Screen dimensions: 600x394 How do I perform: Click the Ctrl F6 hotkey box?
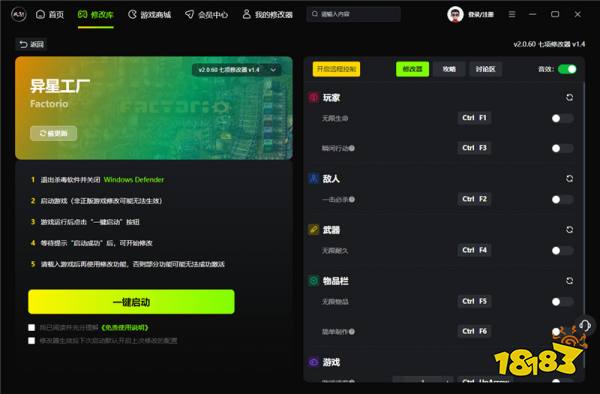[474, 331]
